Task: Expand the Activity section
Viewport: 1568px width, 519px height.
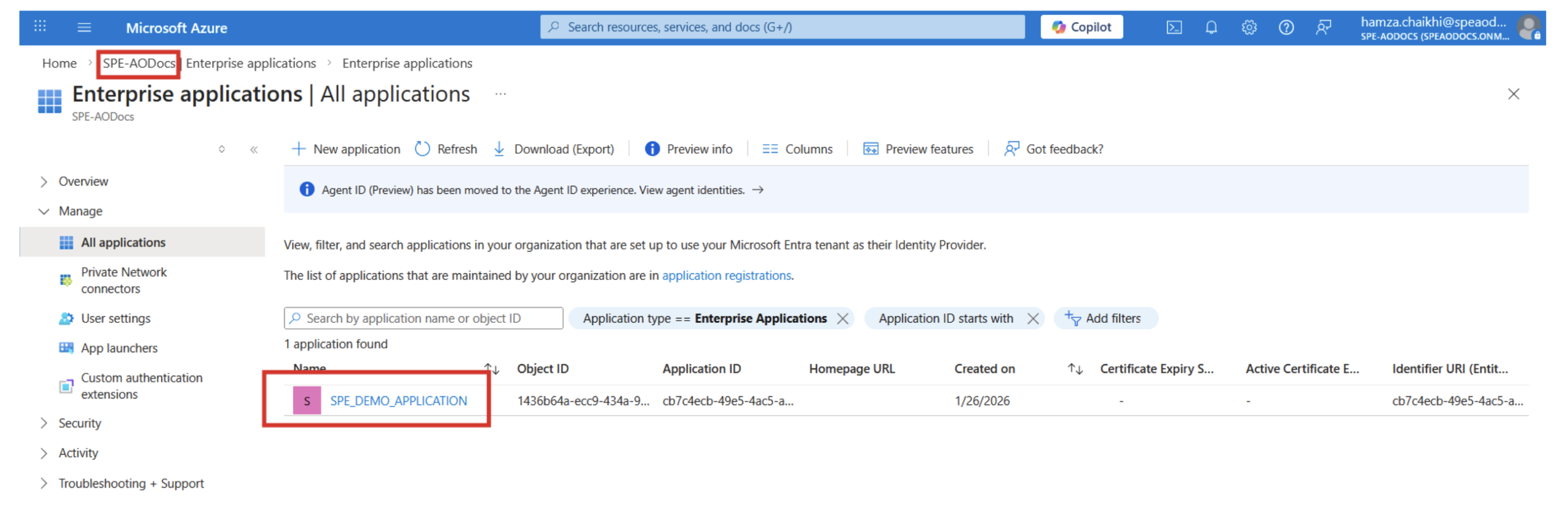Action: (x=44, y=453)
